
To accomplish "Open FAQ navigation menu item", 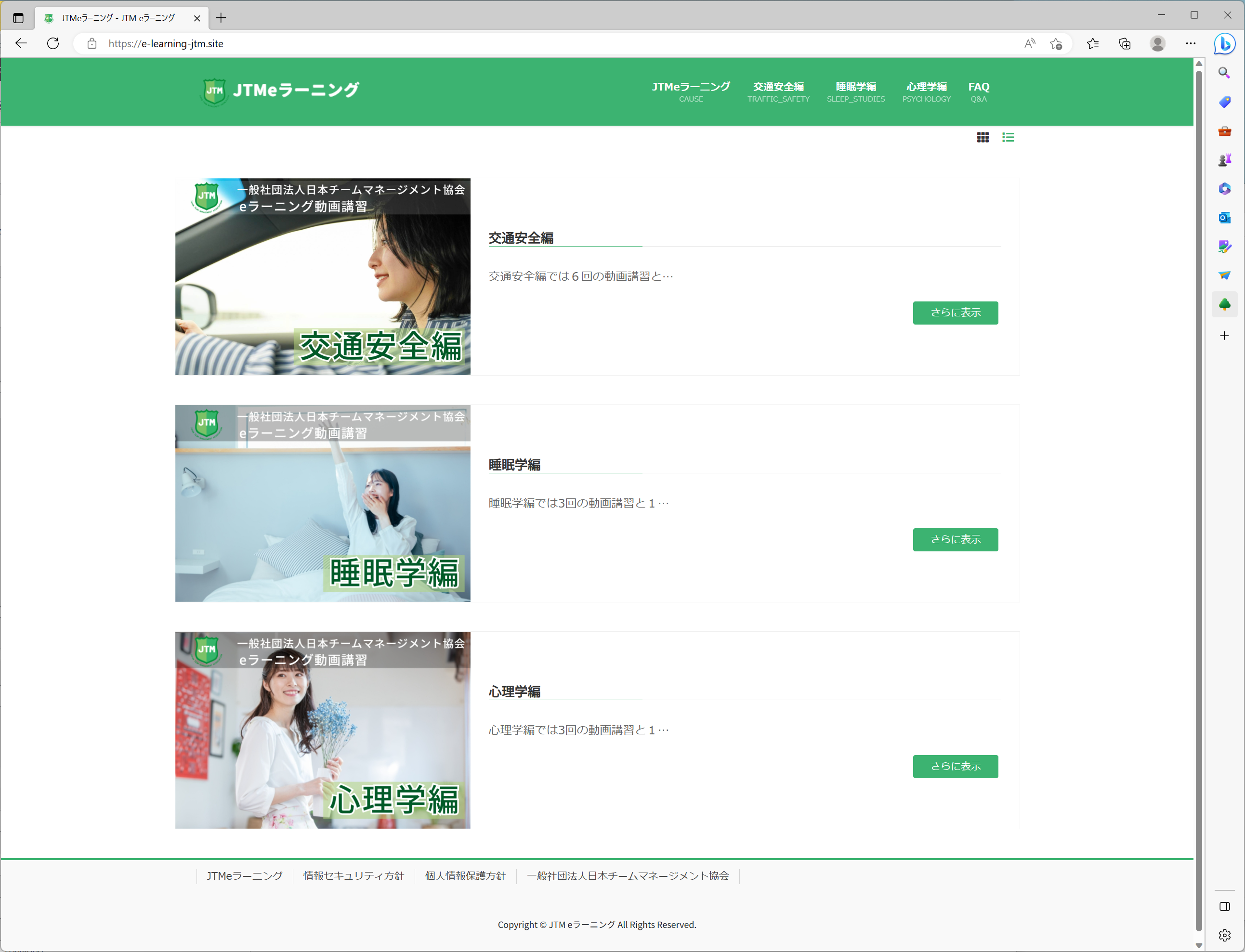I will pyautogui.click(x=979, y=91).
